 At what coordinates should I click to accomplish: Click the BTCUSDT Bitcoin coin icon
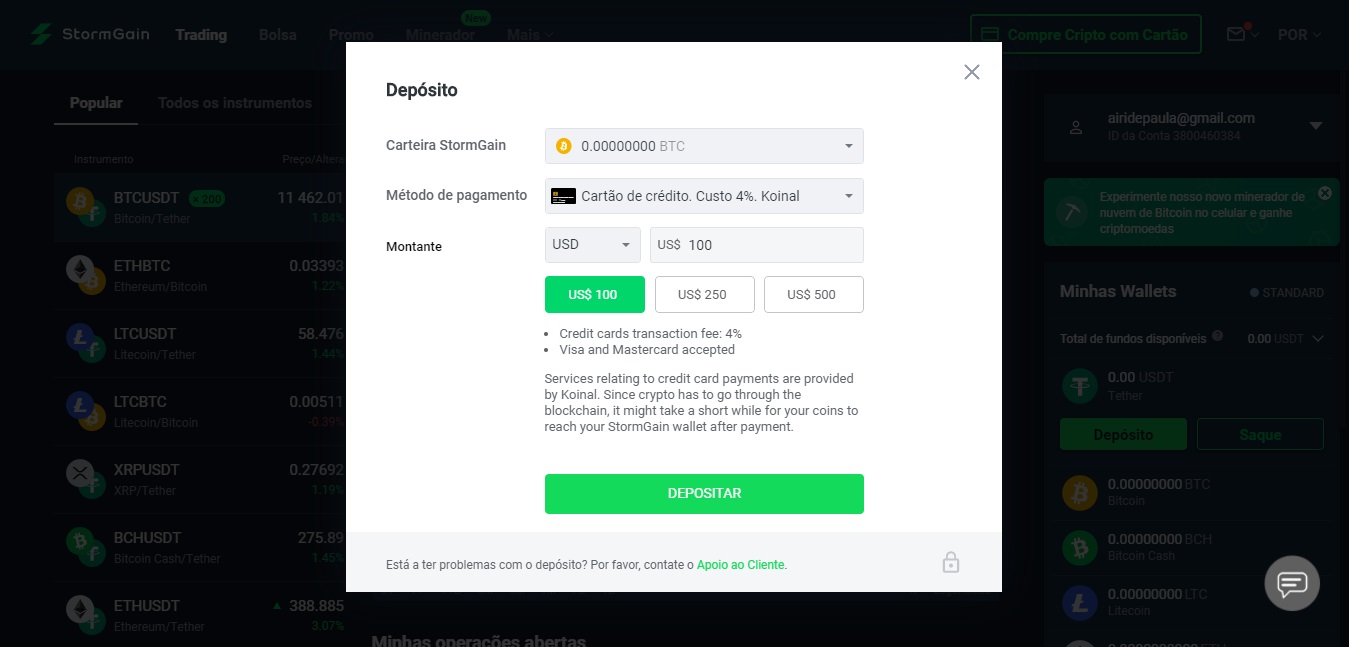[x=80, y=200]
